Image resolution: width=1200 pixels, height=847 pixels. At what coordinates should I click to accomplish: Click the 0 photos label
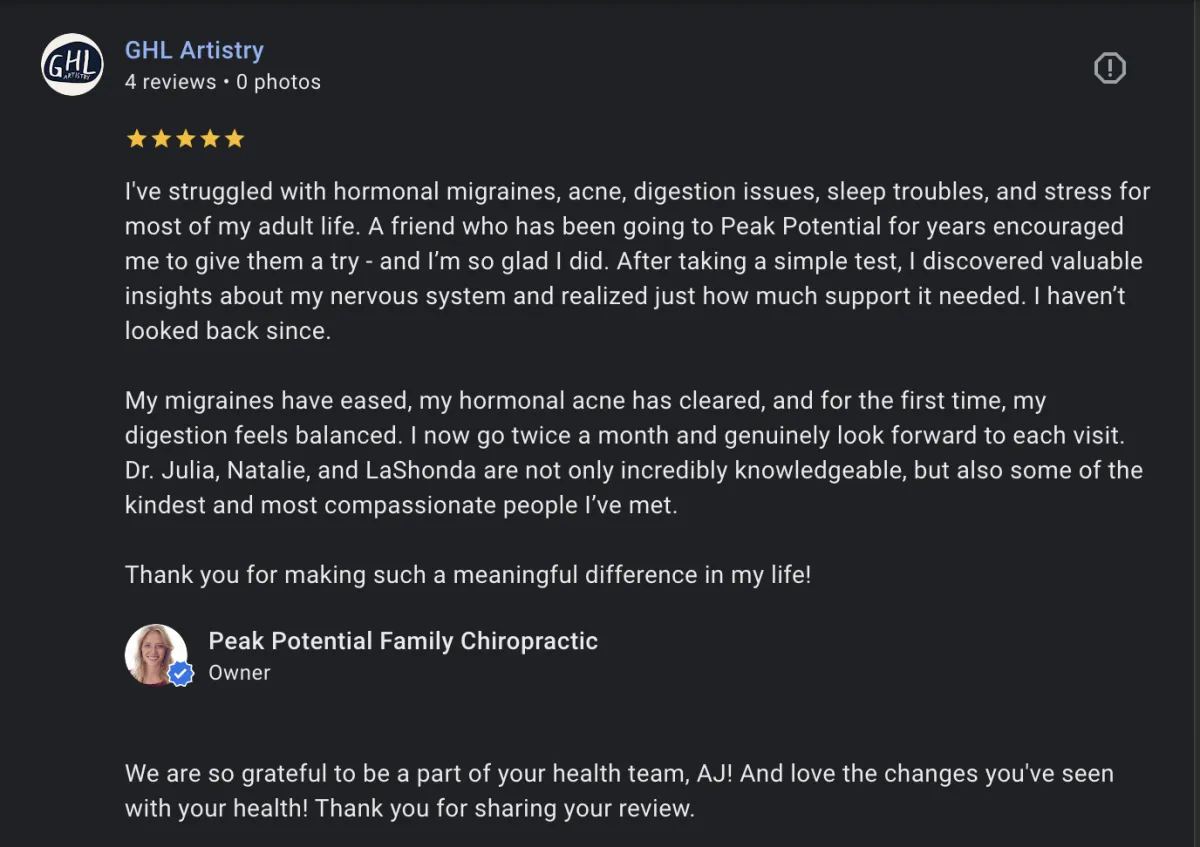tap(279, 82)
